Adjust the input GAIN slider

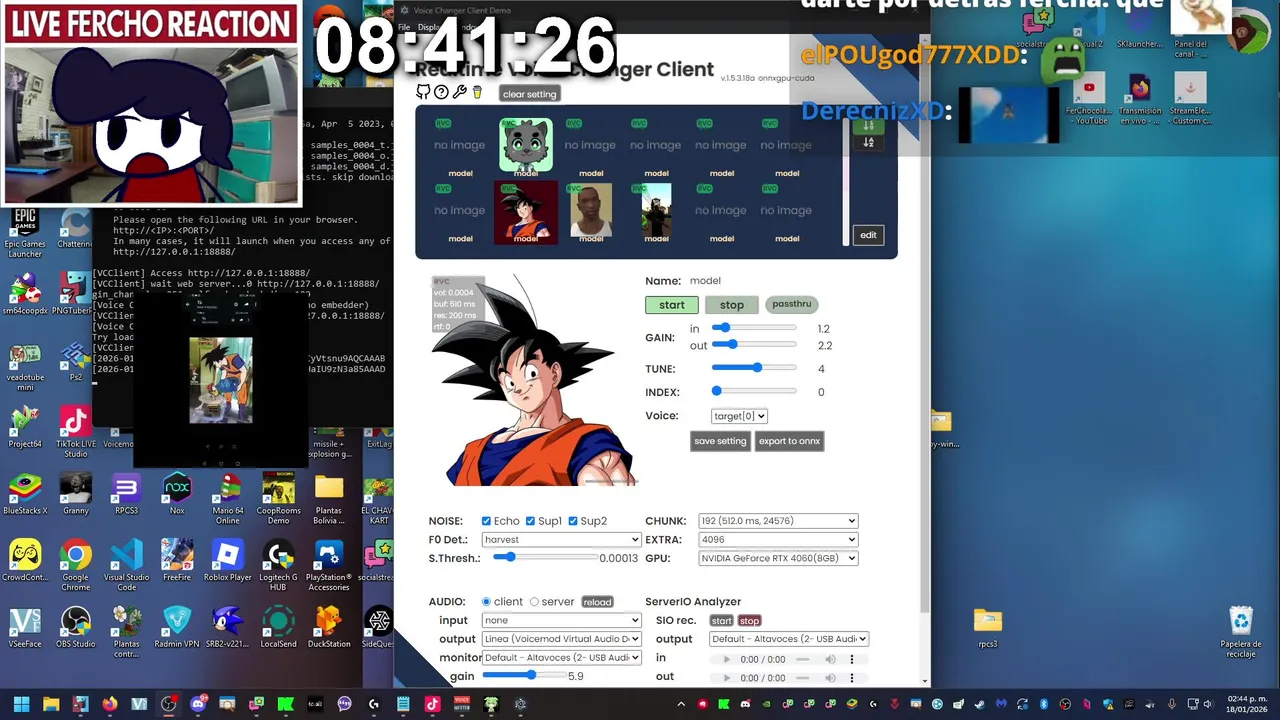(x=754, y=328)
